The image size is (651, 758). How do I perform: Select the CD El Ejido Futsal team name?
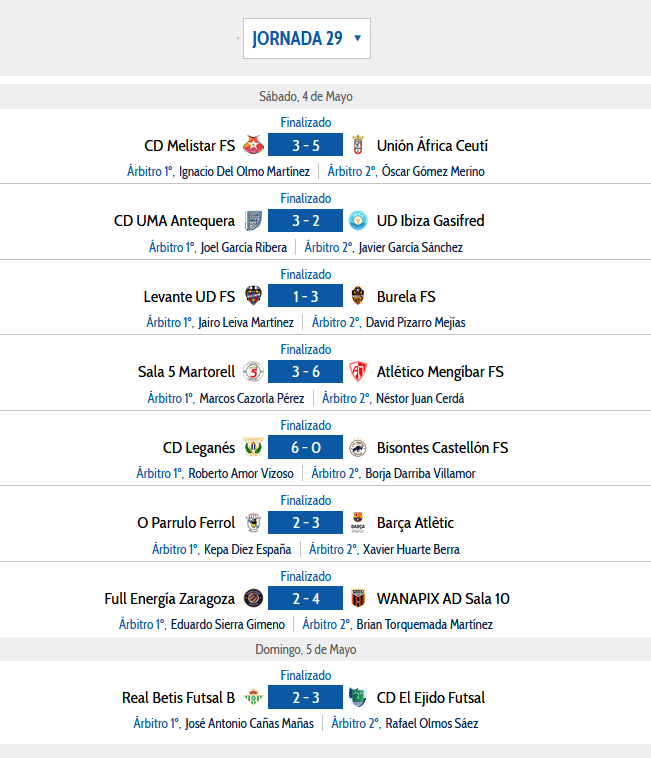click(431, 698)
